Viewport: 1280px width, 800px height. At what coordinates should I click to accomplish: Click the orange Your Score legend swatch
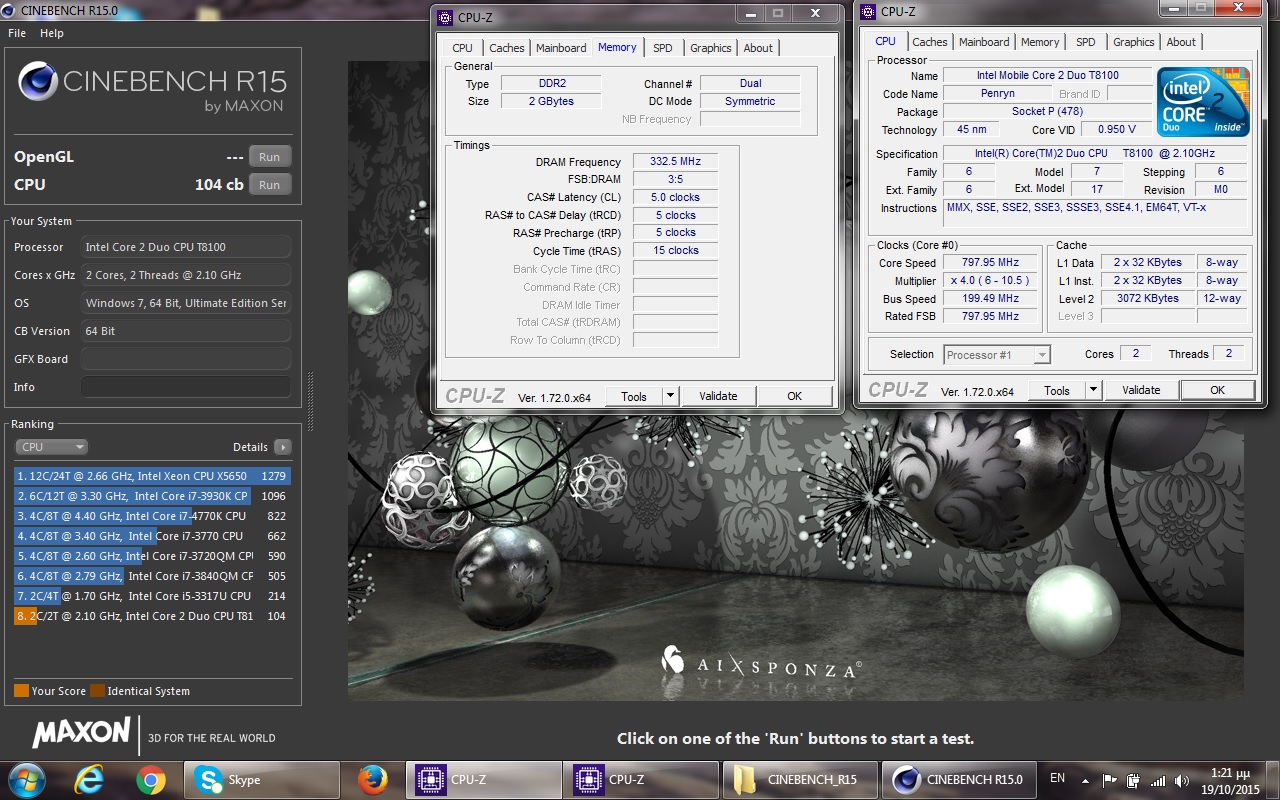[x=21, y=691]
